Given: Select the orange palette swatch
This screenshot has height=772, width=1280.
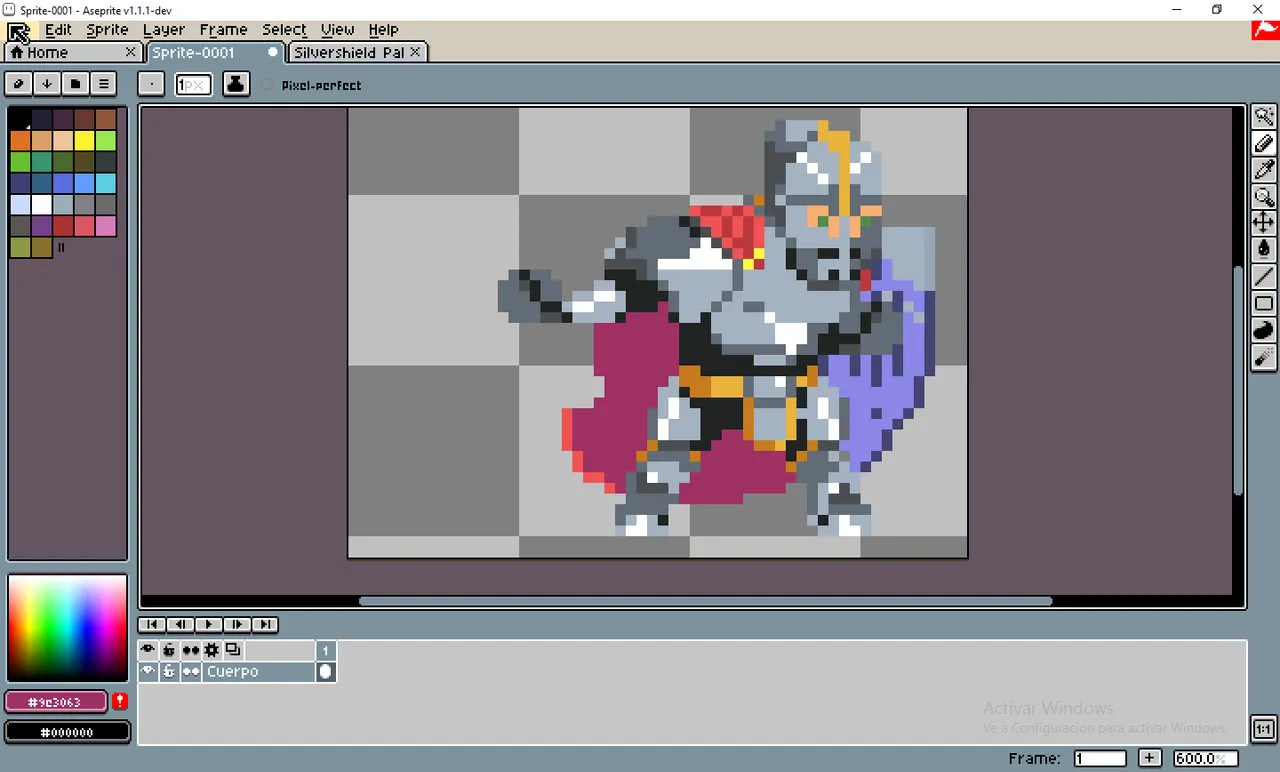Looking at the screenshot, I should click(x=20, y=141).
